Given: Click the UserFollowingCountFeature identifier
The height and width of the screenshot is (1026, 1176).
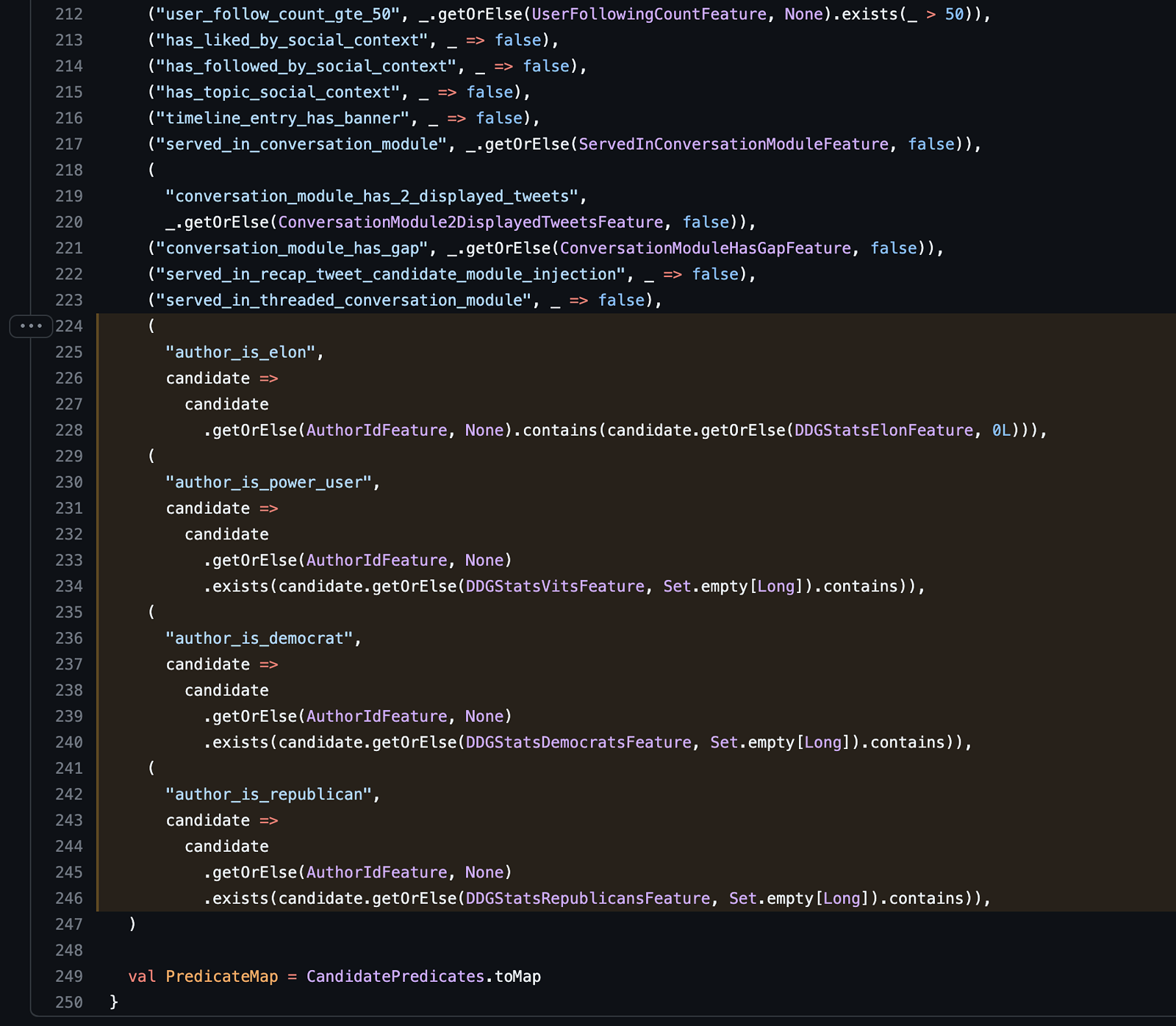Looking at the screenshot, I should [x=649, y=14].
